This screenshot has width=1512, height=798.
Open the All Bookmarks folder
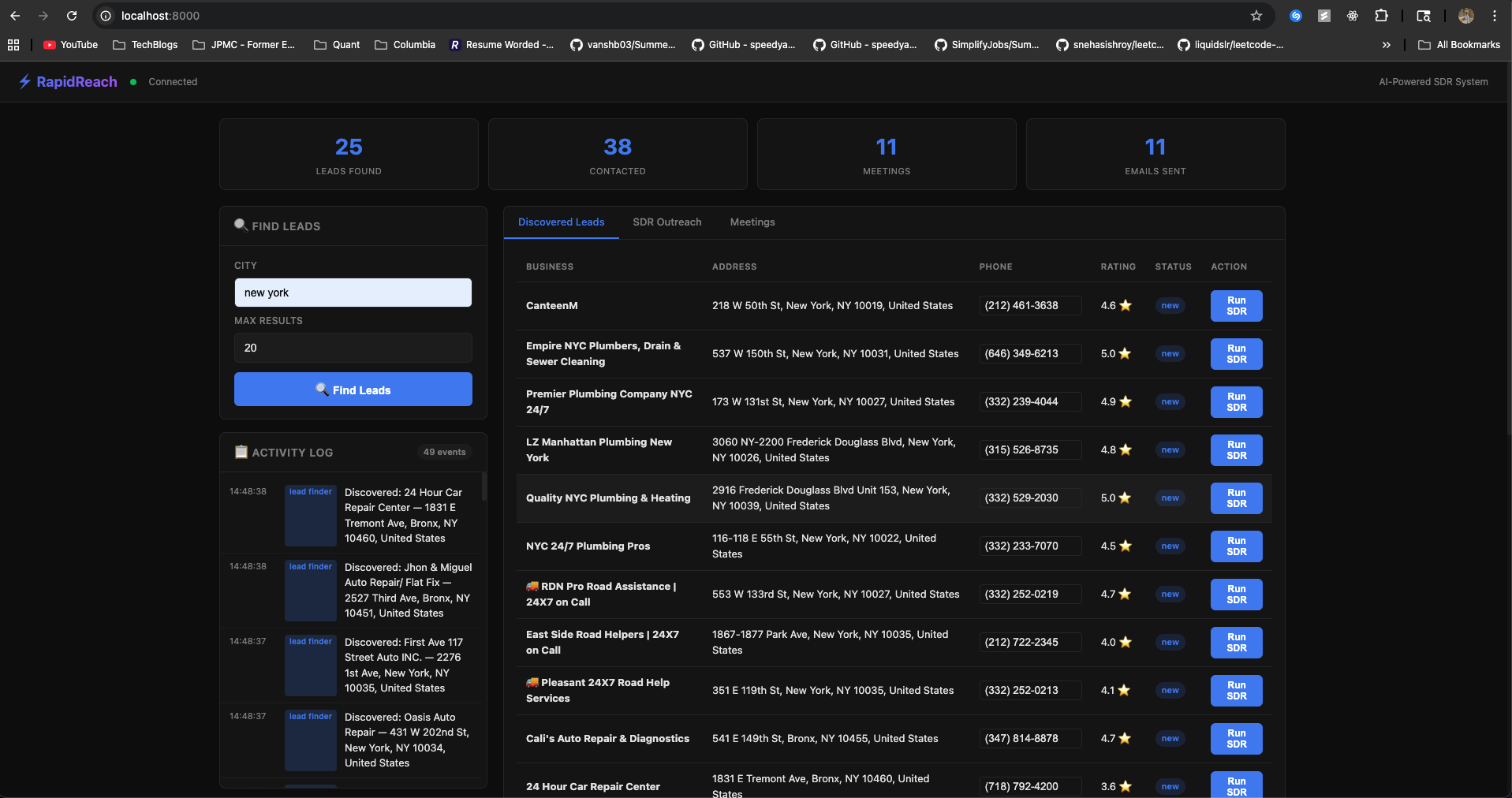click(x=1458, y=45)
